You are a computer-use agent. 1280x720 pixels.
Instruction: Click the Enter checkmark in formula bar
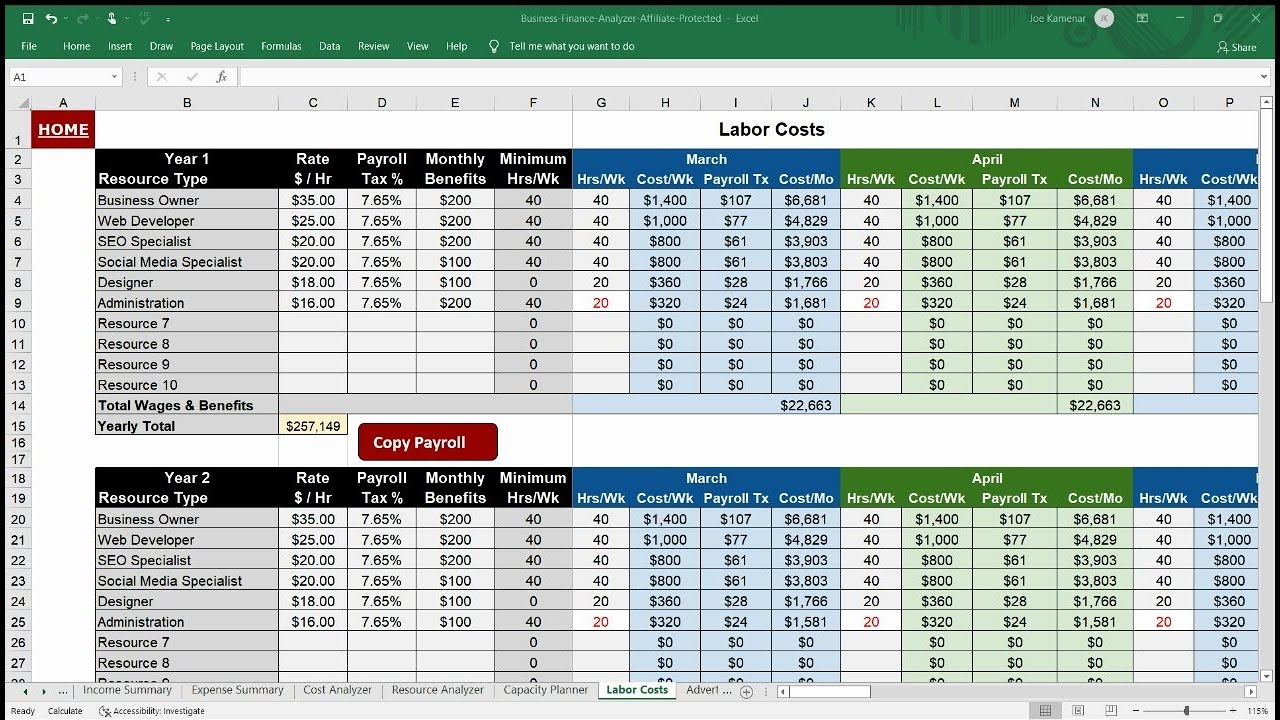tap(192, 77)
